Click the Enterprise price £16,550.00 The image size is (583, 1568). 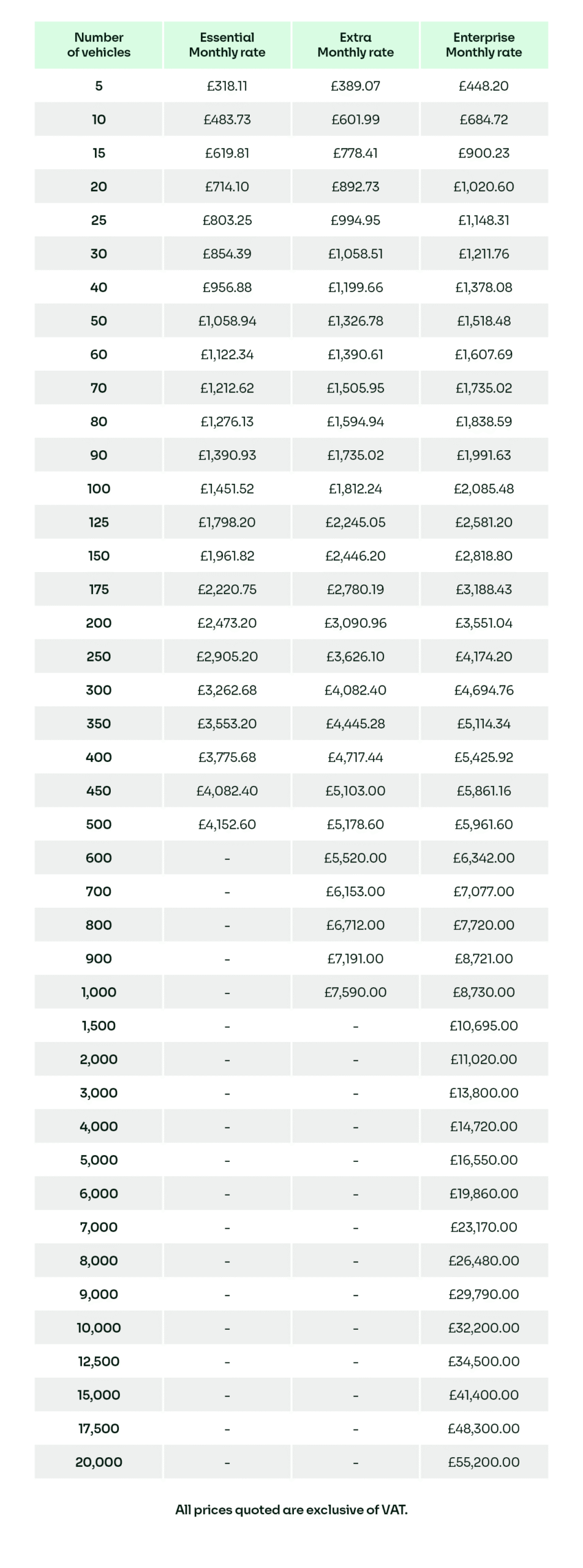483,1160
